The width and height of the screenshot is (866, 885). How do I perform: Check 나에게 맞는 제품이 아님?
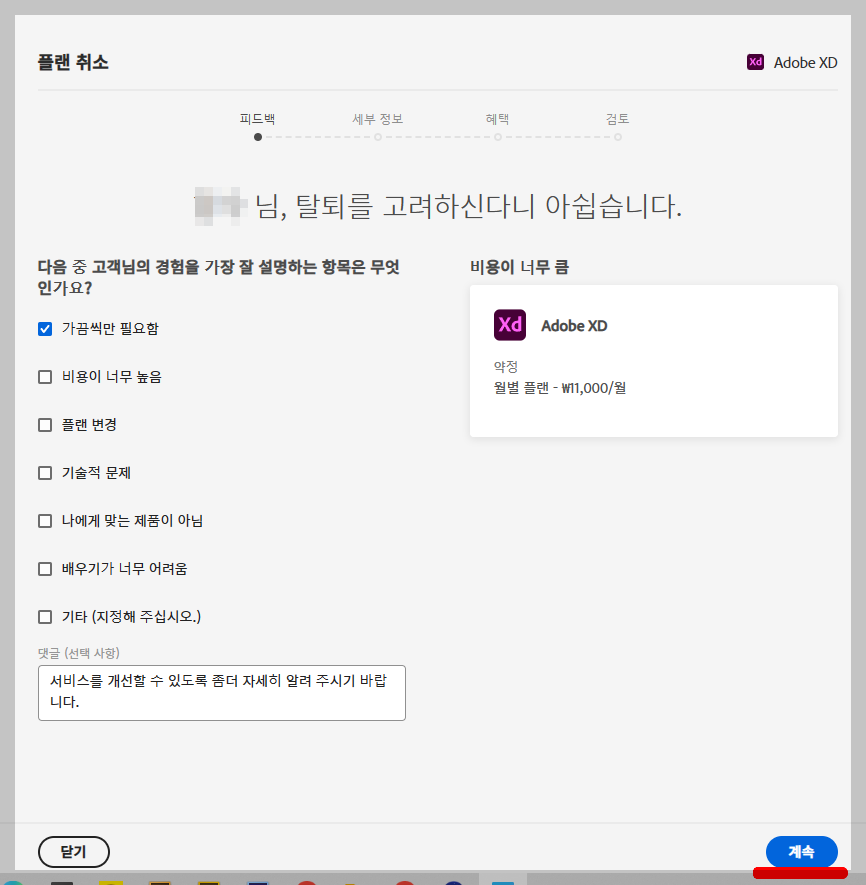pyautogui.click(x=44, y=520)
